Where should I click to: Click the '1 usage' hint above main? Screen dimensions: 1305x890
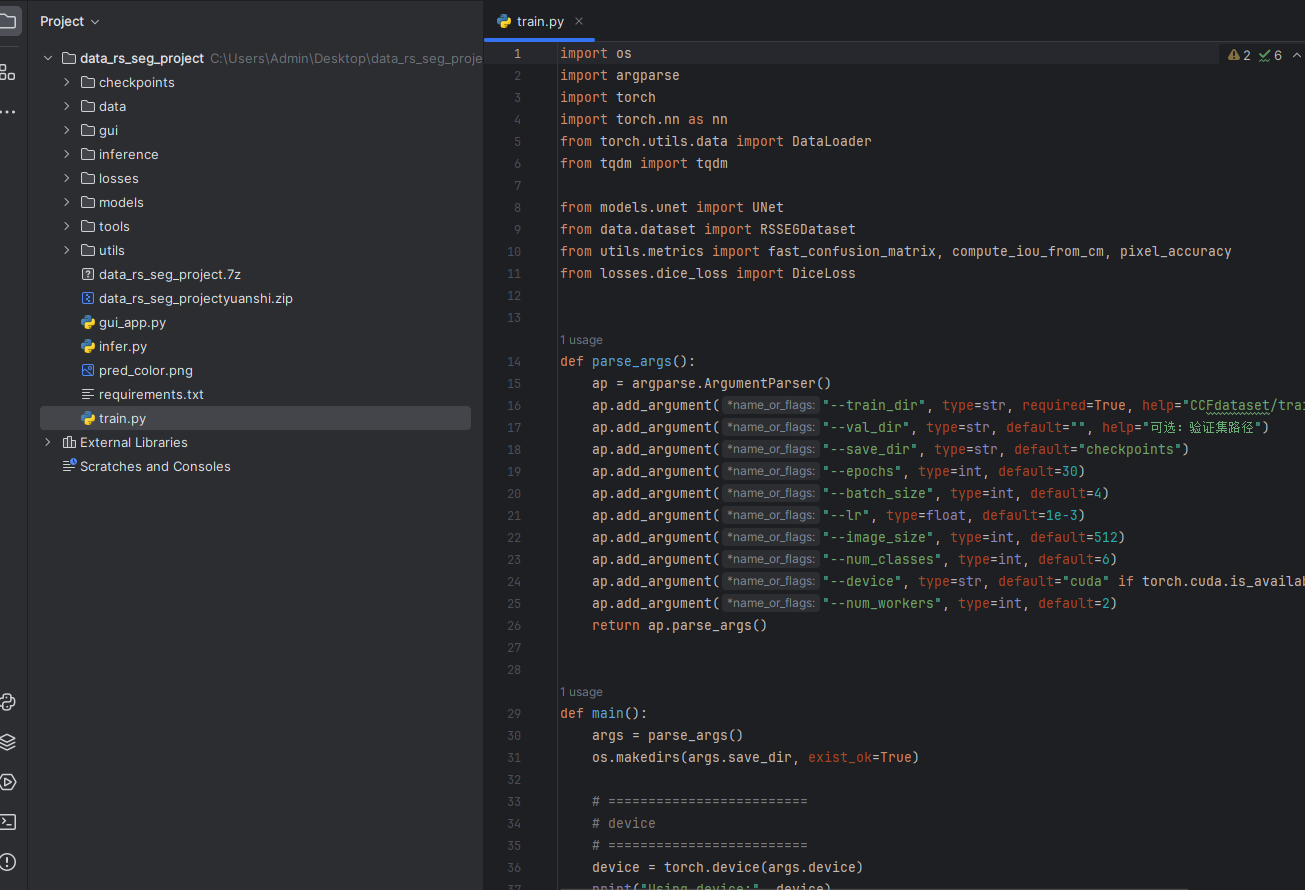coord(581,692)
